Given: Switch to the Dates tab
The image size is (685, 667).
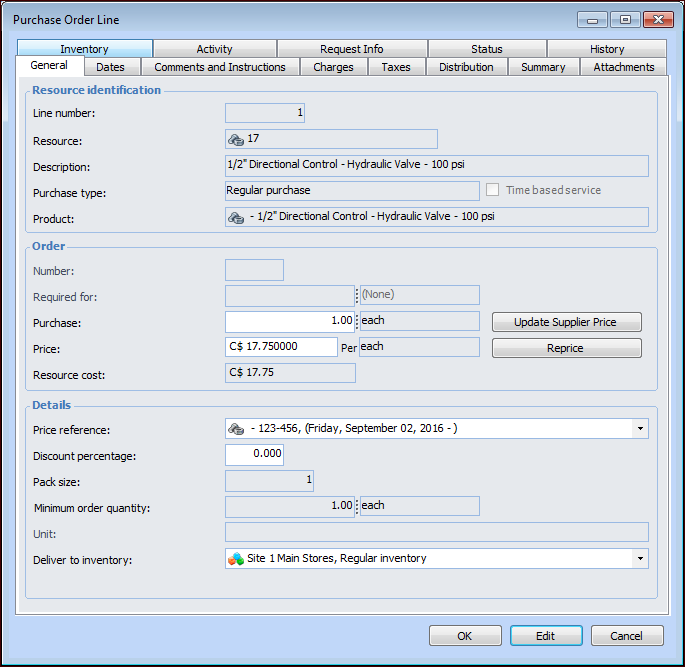Looking at the screenshot, I should [111, 67].
